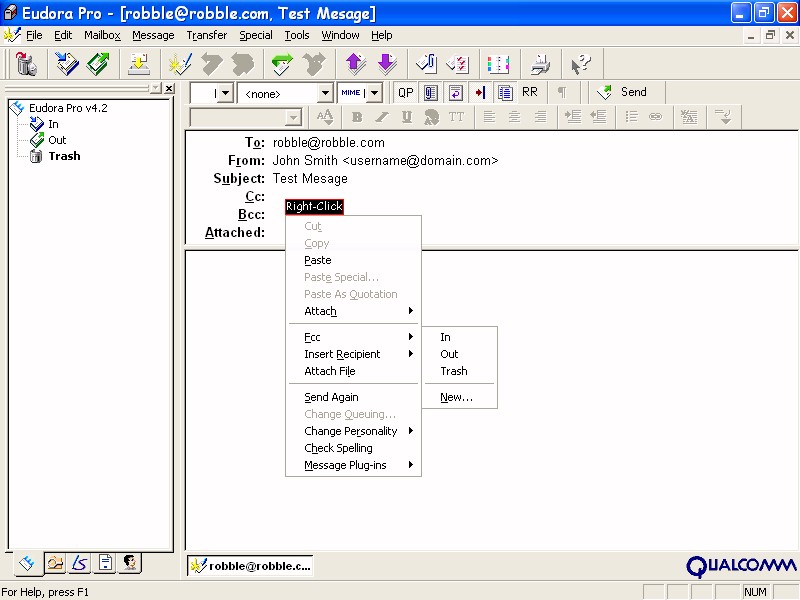The width and height of the screenshot is (800, 600).
Task: Click the Forward toolbar icon with green arrow
Action: [x=282, y=64]
